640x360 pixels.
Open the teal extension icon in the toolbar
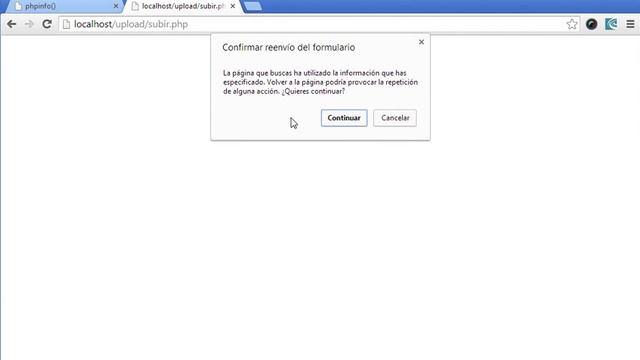point(611,24)
